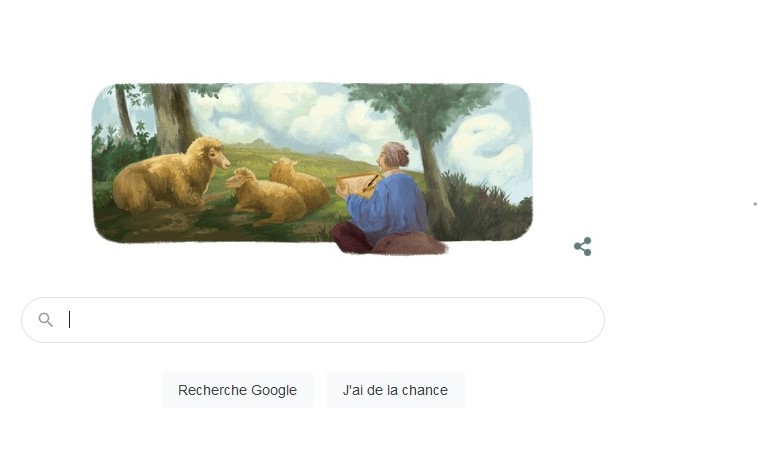Click the sketchbook held by the painter
The height and width of the screenshot is (453, 759).
[357, 184]
